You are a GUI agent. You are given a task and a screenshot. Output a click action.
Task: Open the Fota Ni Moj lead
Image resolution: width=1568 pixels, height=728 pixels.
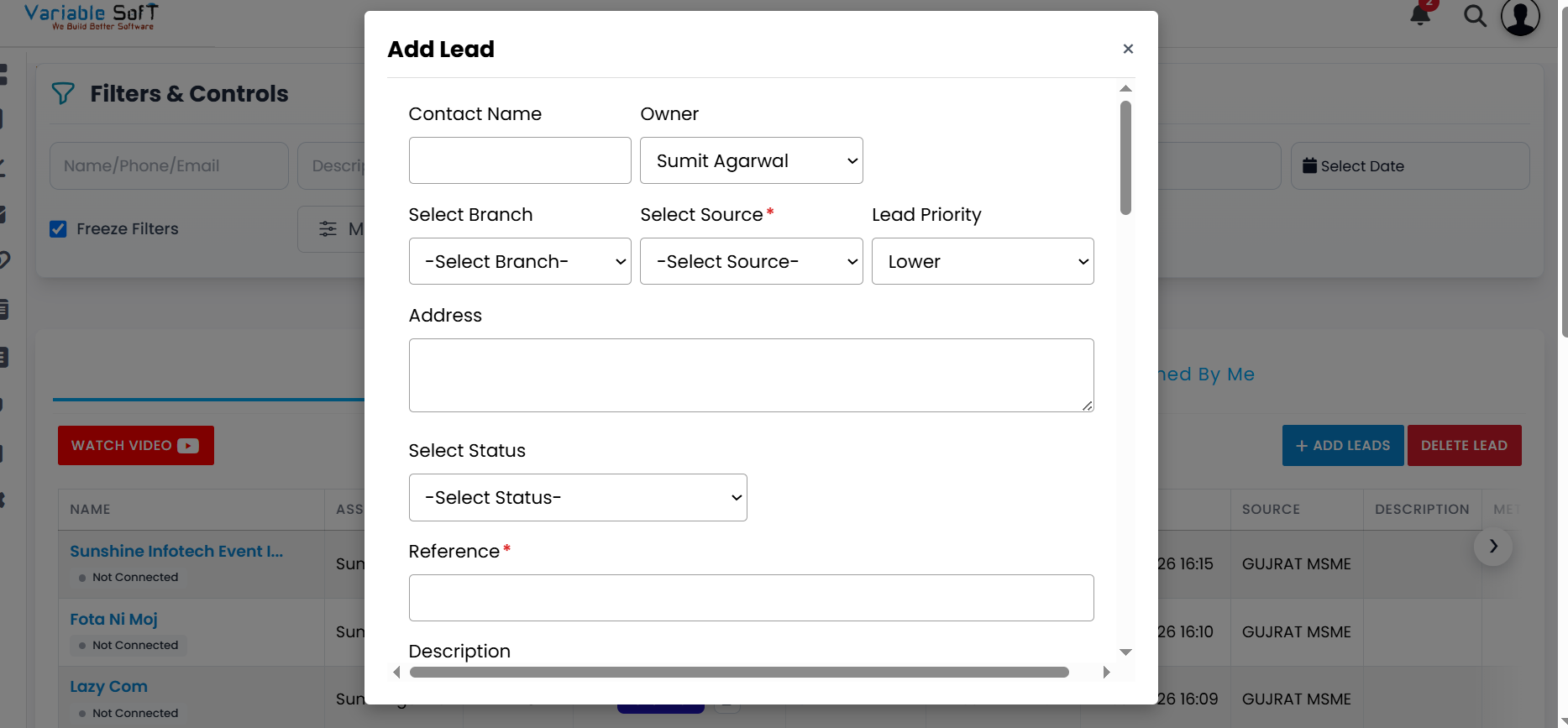pos(113,619)
